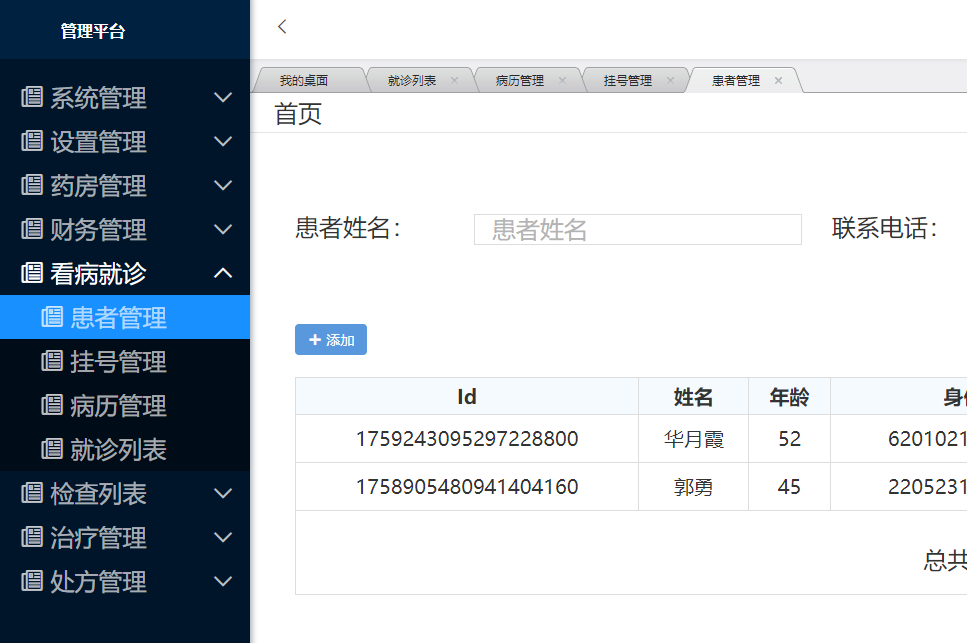Collapse the sidebar with the back chevron

[281, 27]
